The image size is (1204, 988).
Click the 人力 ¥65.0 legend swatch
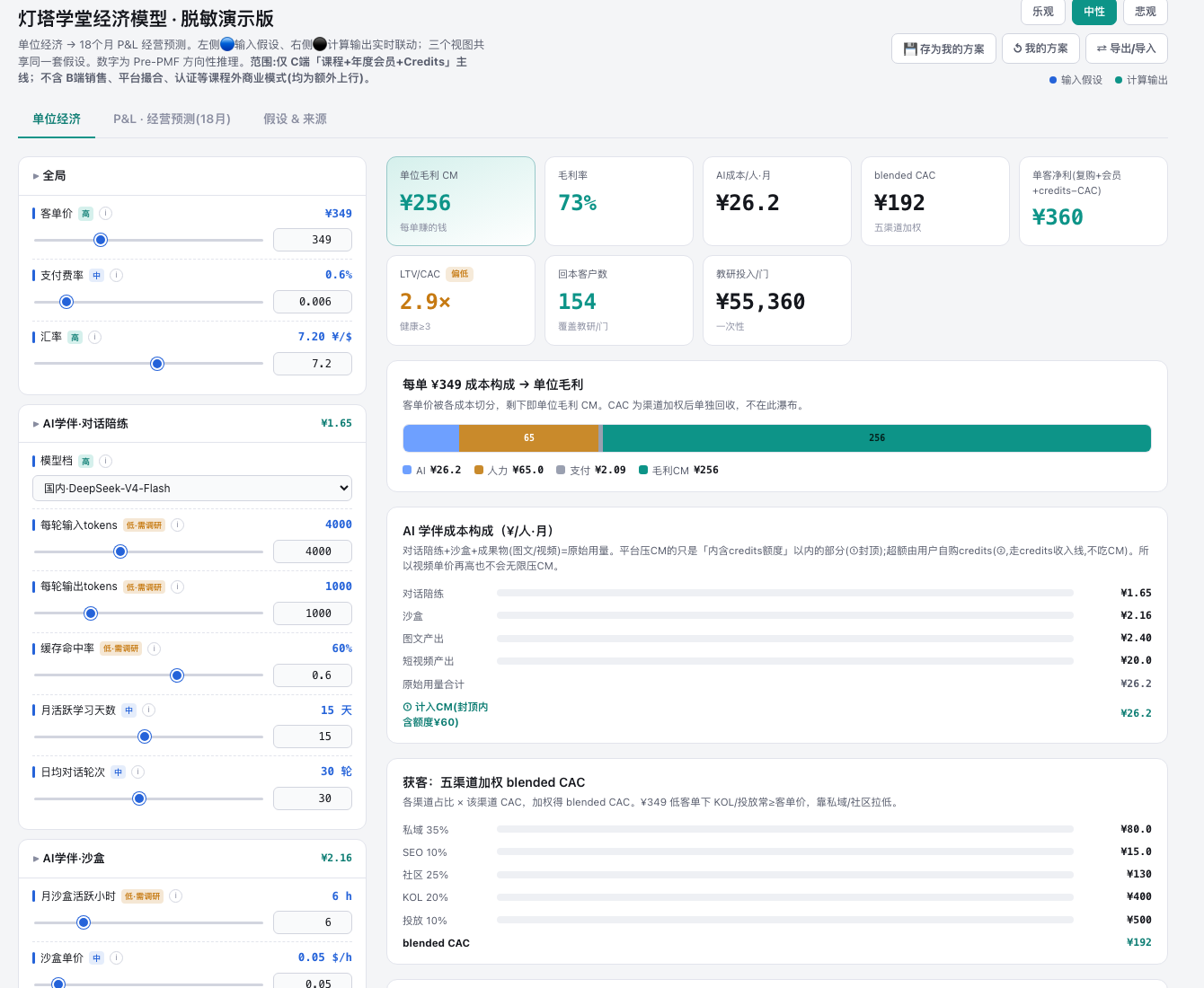(x=479, y=470)
